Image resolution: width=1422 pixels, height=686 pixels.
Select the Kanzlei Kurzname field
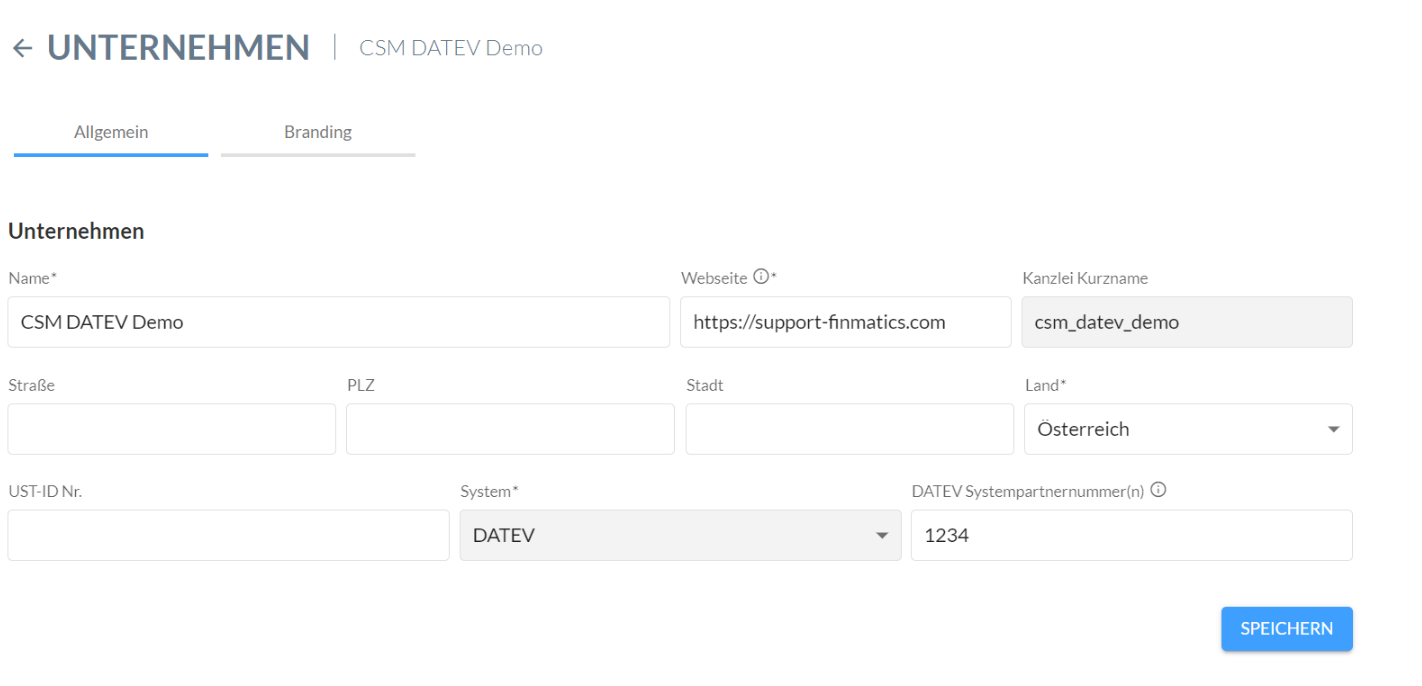click(1187, 322)
